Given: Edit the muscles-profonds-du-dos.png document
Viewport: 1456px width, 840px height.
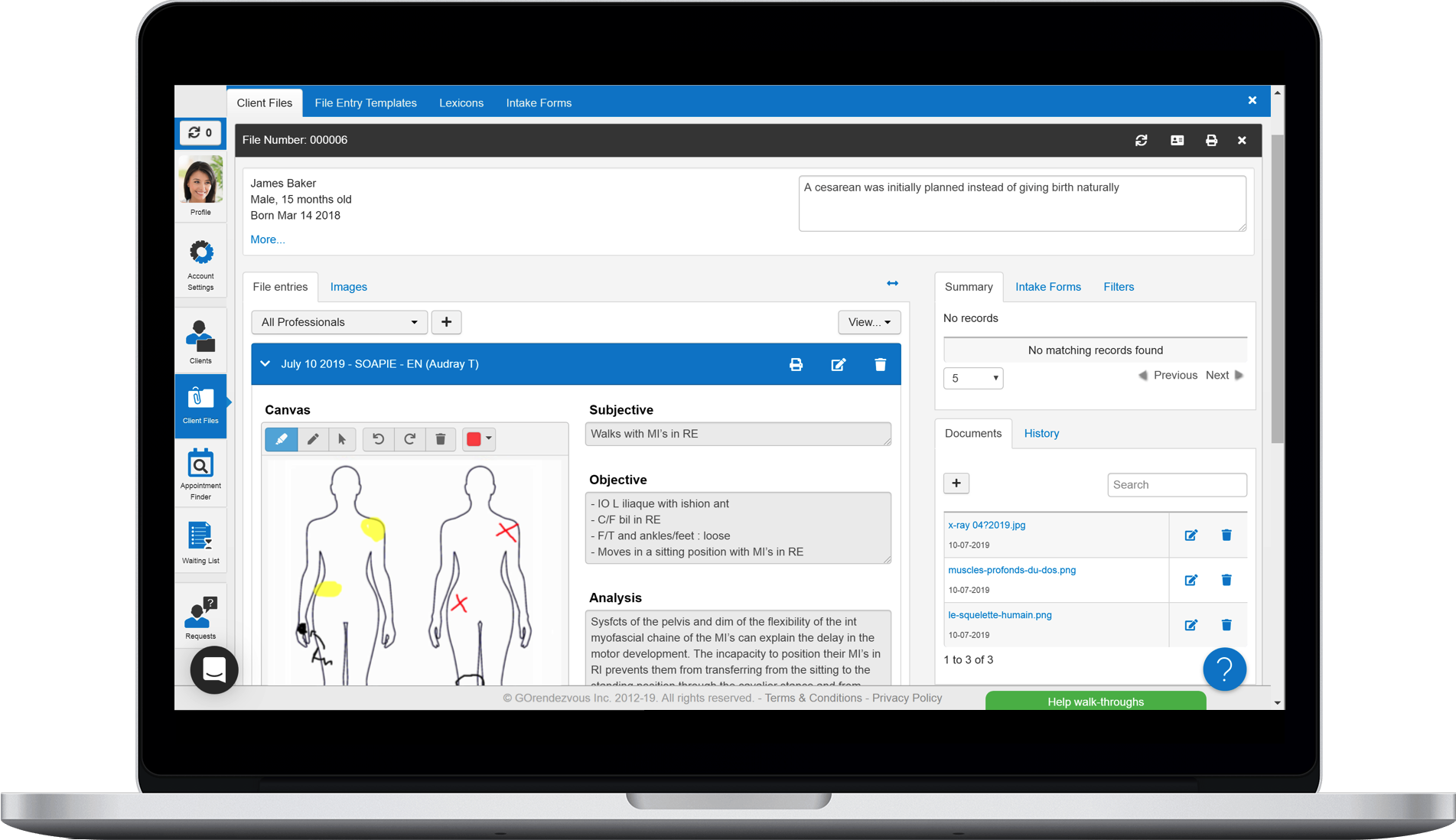Looking at the screenshot, I should click(1191, 580).
